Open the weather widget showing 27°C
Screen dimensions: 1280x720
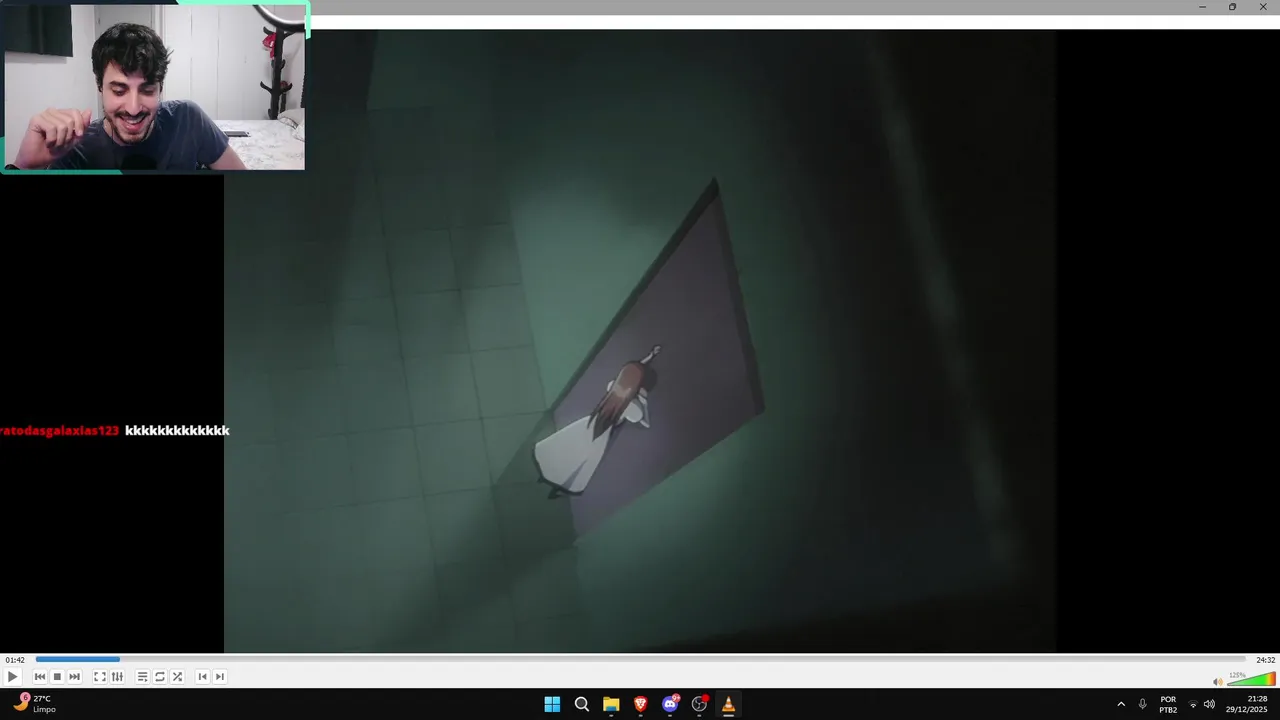coord(35,704)
